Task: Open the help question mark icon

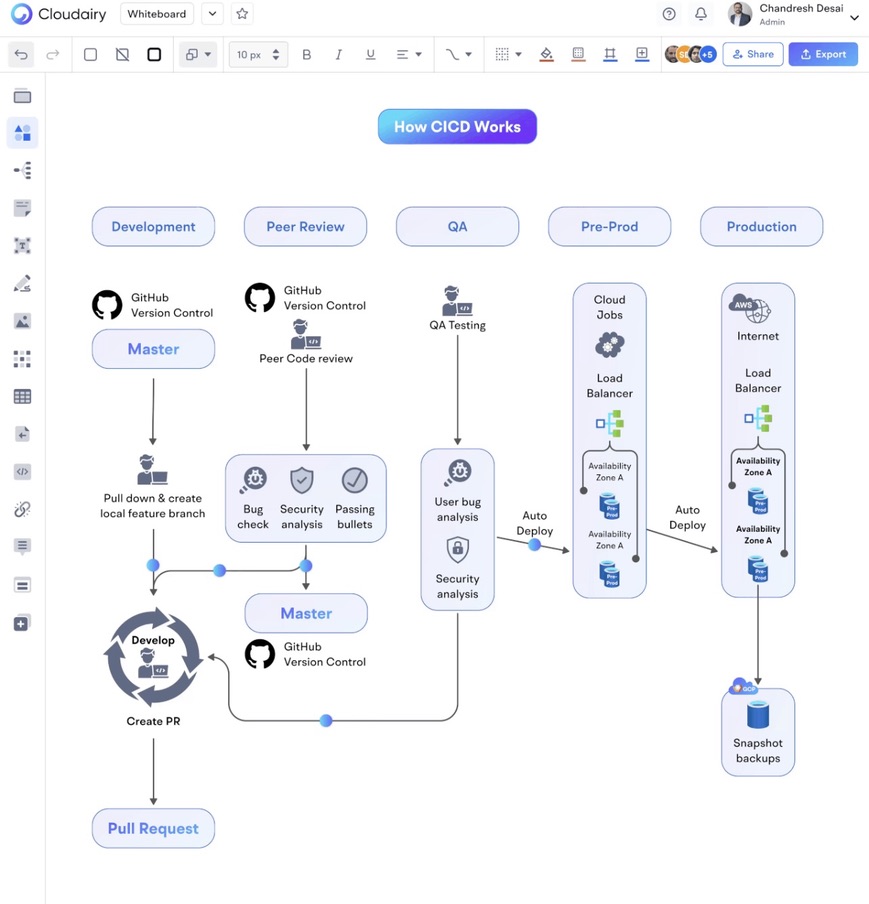Action: click(669, 14)
